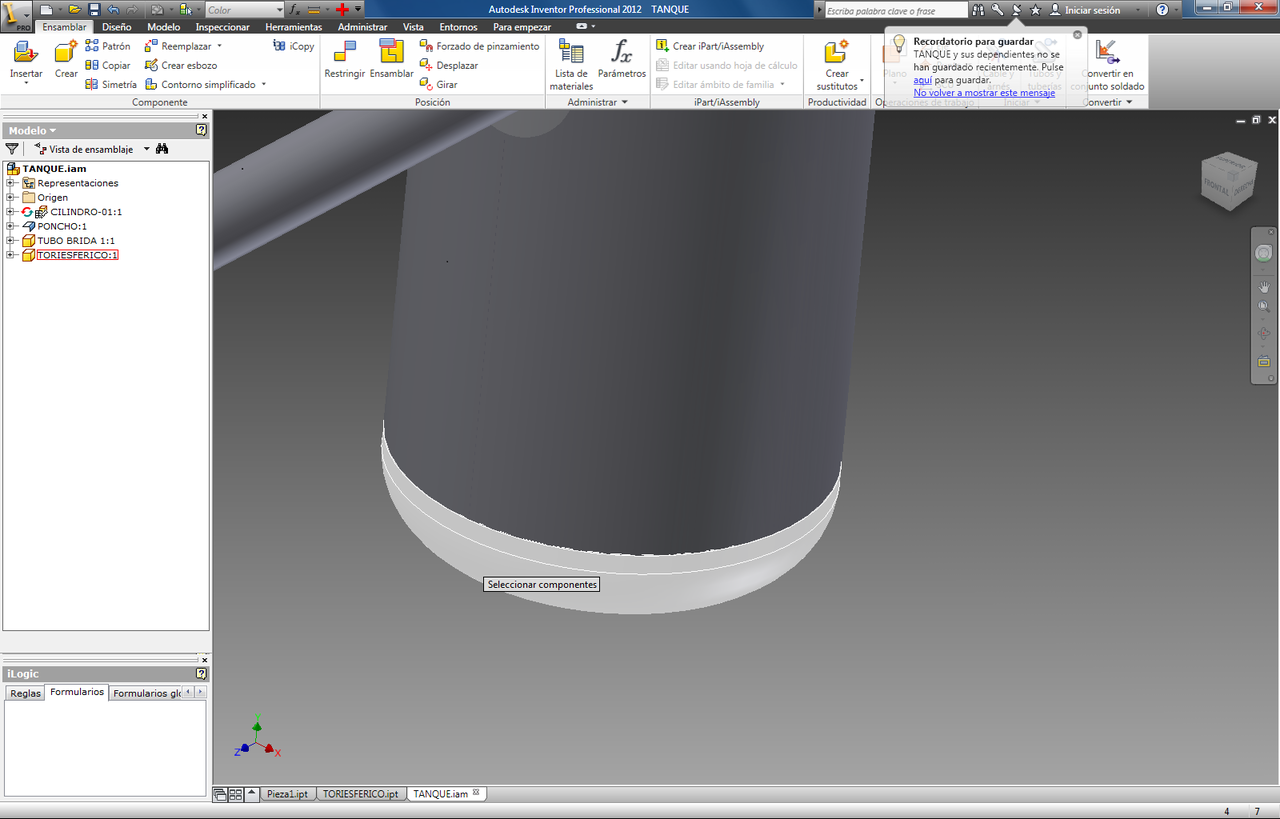Launch the iCopy tool
Screen dimensions: 1280x819
pyautogui.click(x=294, y=46)
